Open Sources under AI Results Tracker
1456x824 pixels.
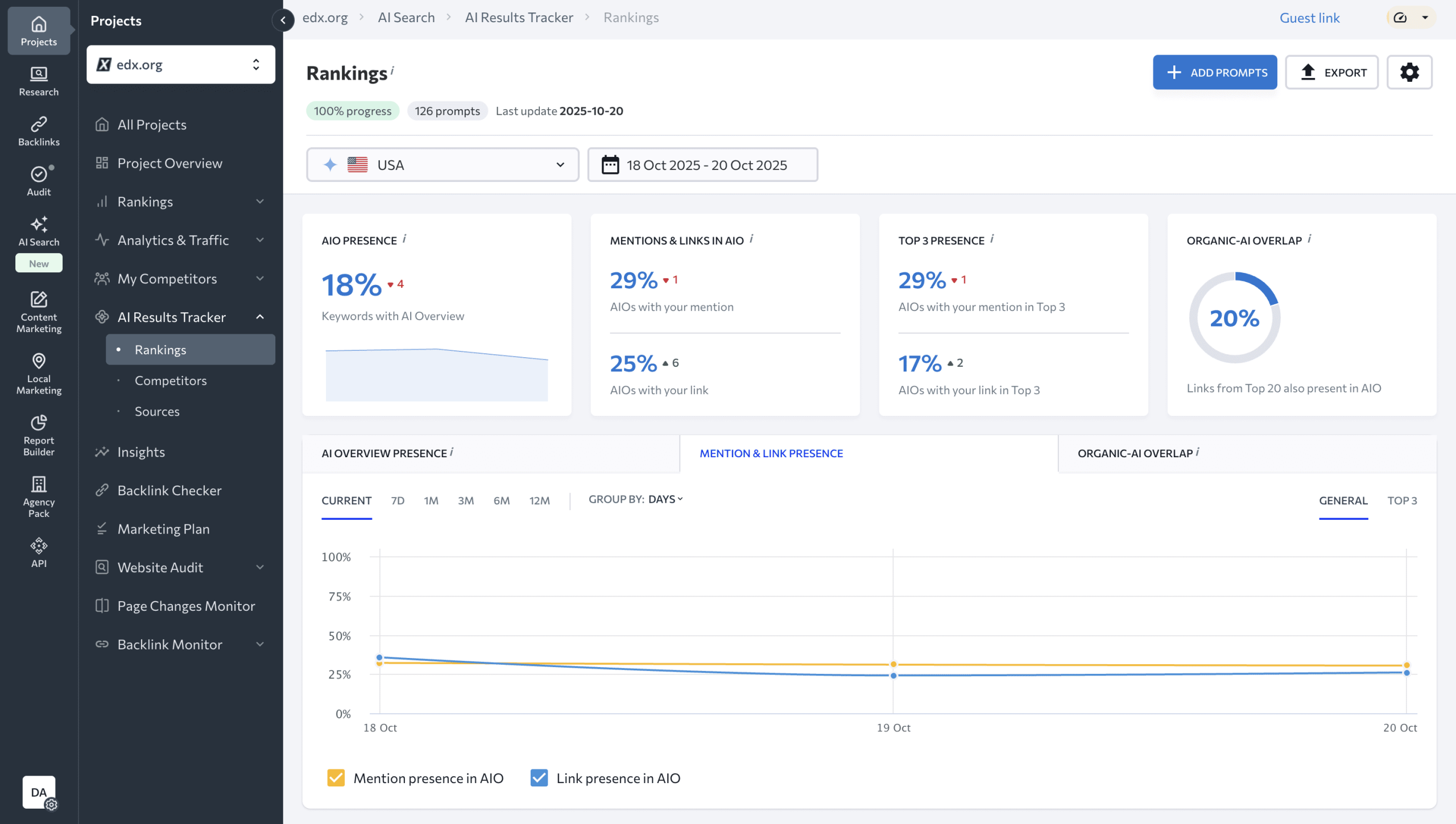(157, 411)
